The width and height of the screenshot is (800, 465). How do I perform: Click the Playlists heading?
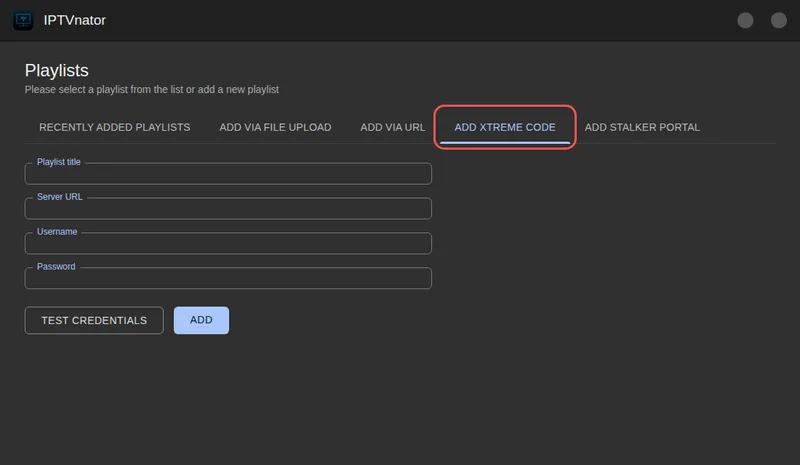click(57, 70)
